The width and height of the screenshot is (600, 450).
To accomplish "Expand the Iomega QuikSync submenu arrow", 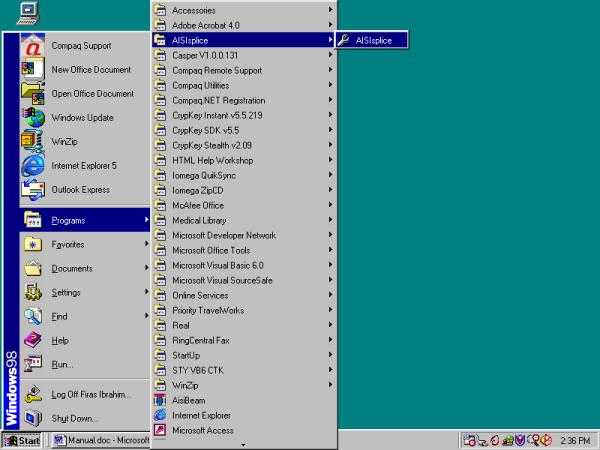I will point(330,174).
